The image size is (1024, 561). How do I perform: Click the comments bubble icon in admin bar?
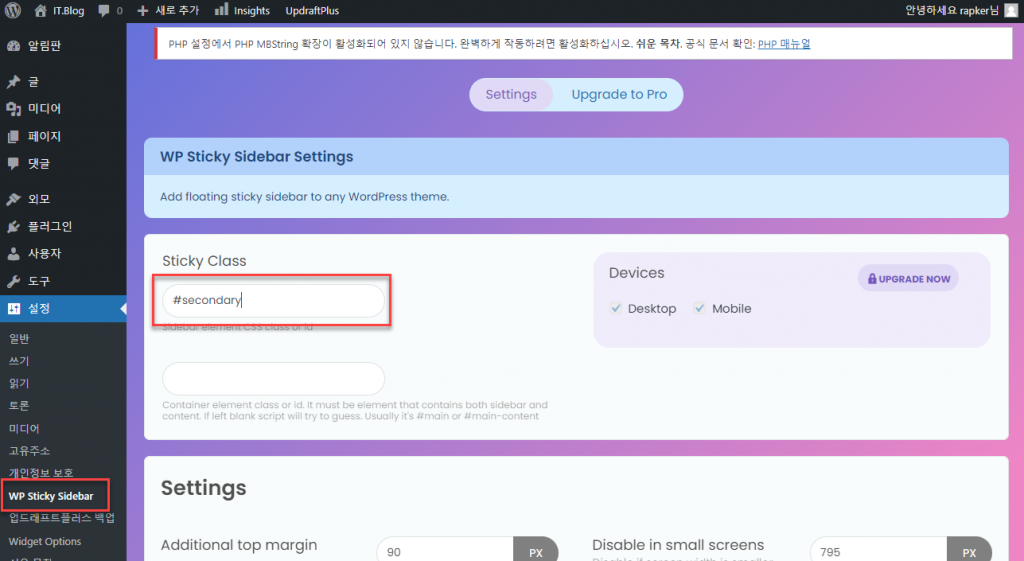pos(104,11)
